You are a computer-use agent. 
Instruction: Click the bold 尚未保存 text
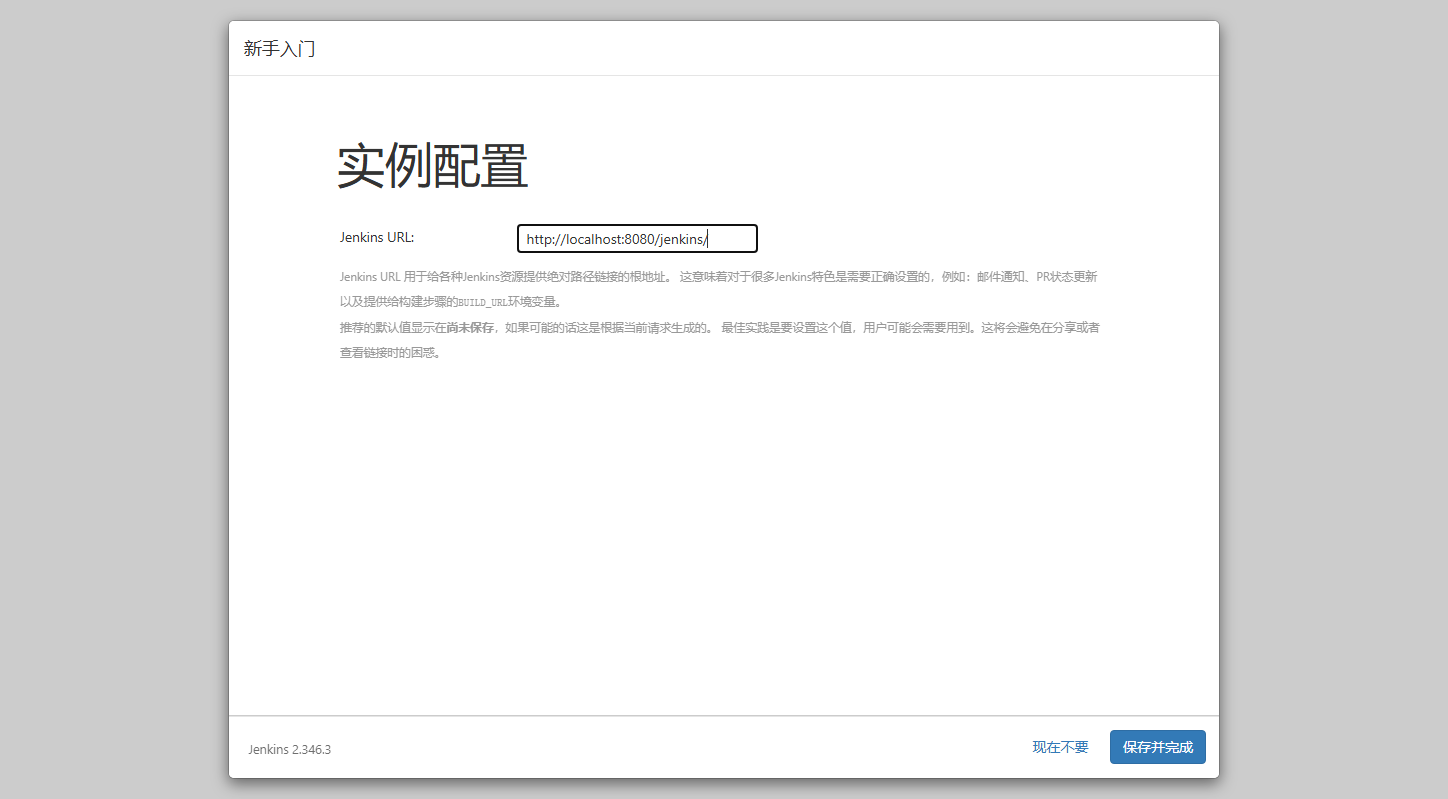point(470,327)
